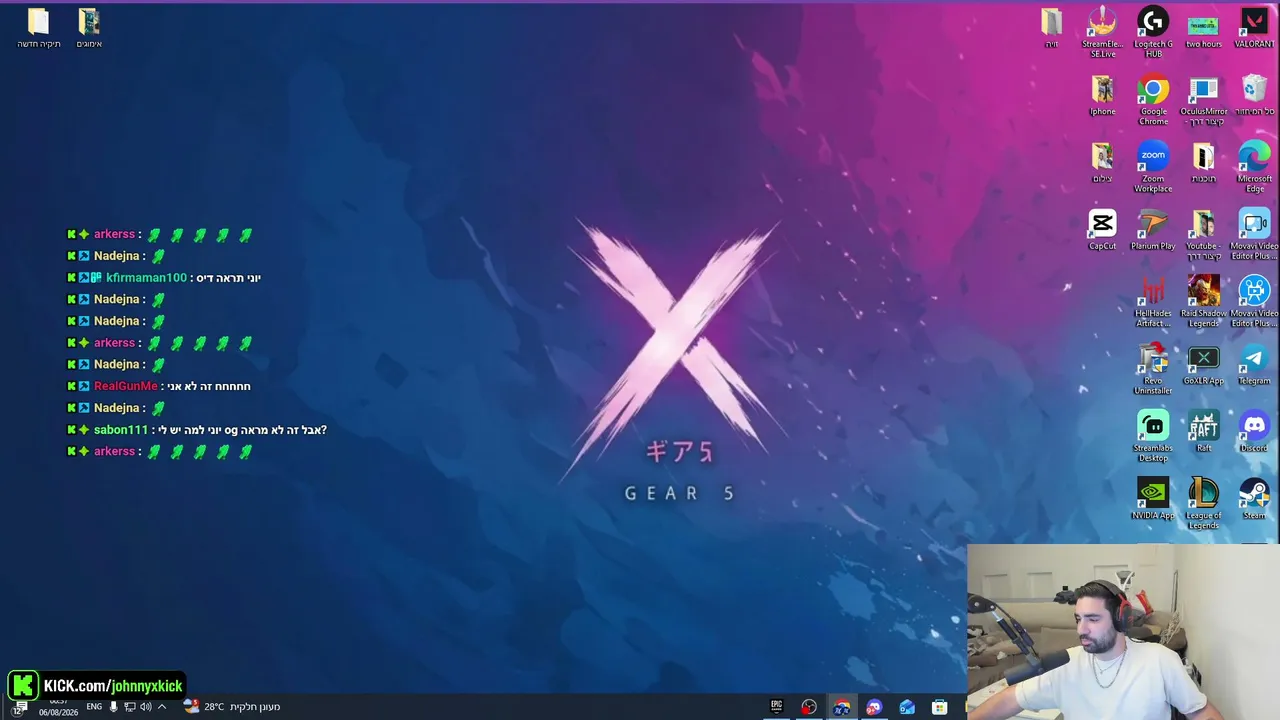The width and height of the screenshot is (1280, 720).
Task: Open HellHades Artifact shortcut
Action: click(x=1153, y=302)
